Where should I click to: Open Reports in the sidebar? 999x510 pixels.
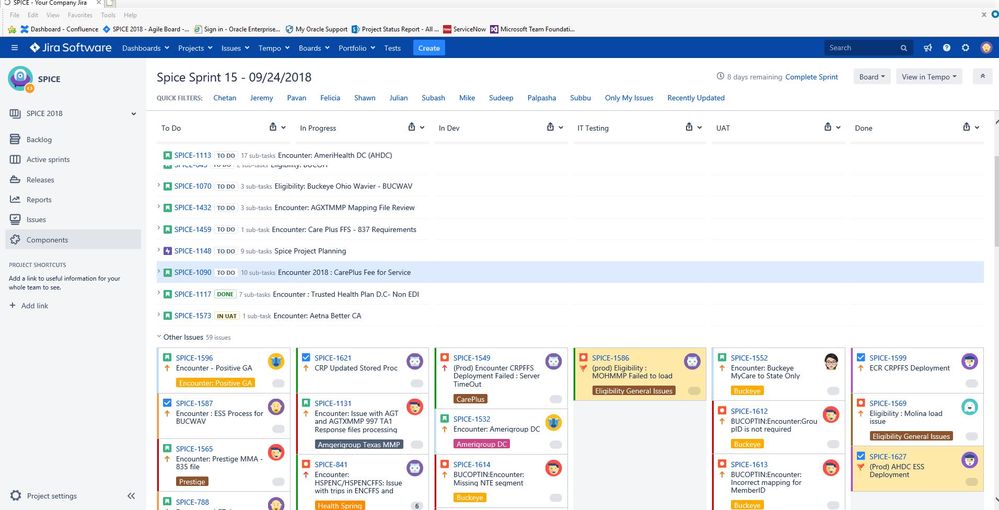tap(38, 200)
